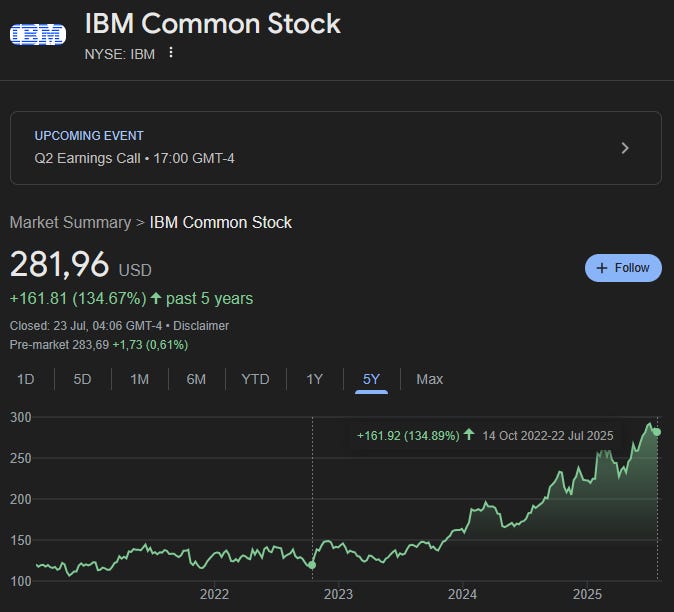Click the 14 Oct 2022 chart marker dot
The width and height of the screenshot is (674, 612).
pos(312,565)
